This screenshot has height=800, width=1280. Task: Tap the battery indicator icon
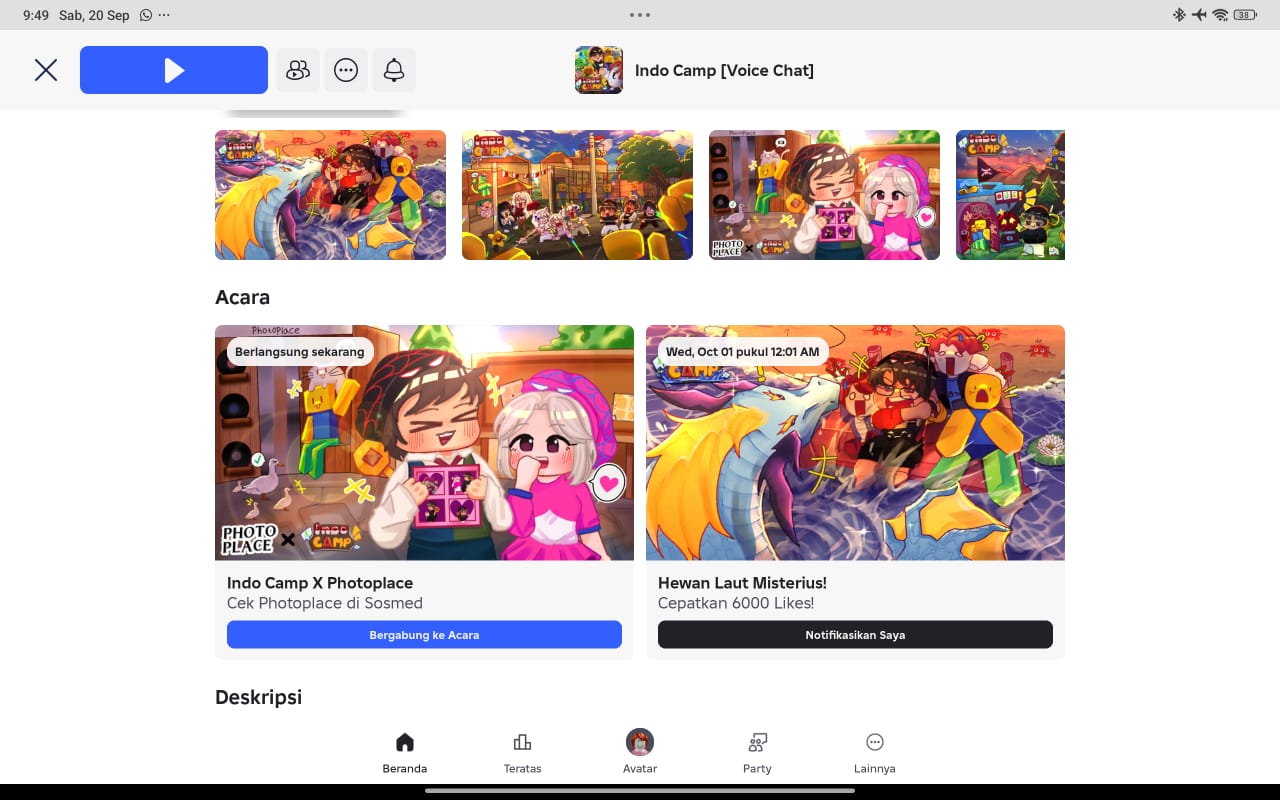1245,15
